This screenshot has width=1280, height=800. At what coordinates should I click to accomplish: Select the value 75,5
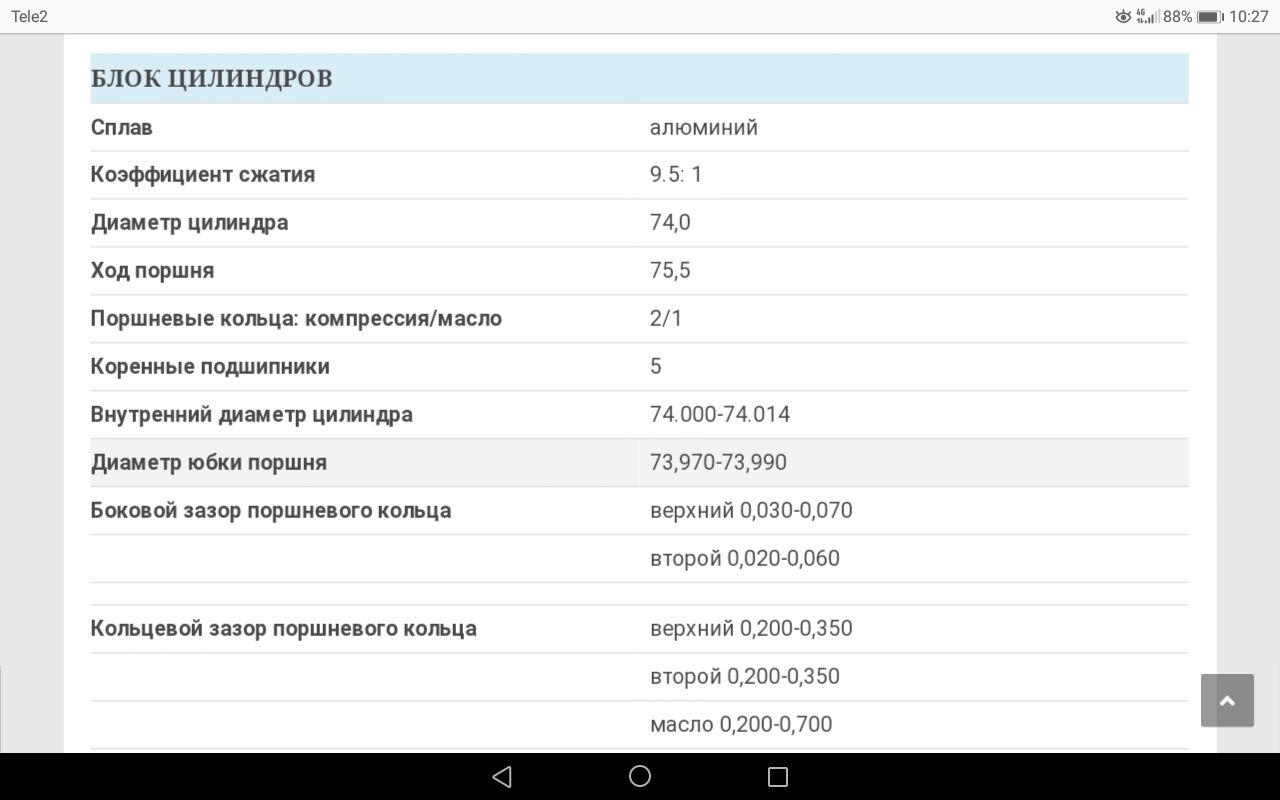(x=670, y=270)
